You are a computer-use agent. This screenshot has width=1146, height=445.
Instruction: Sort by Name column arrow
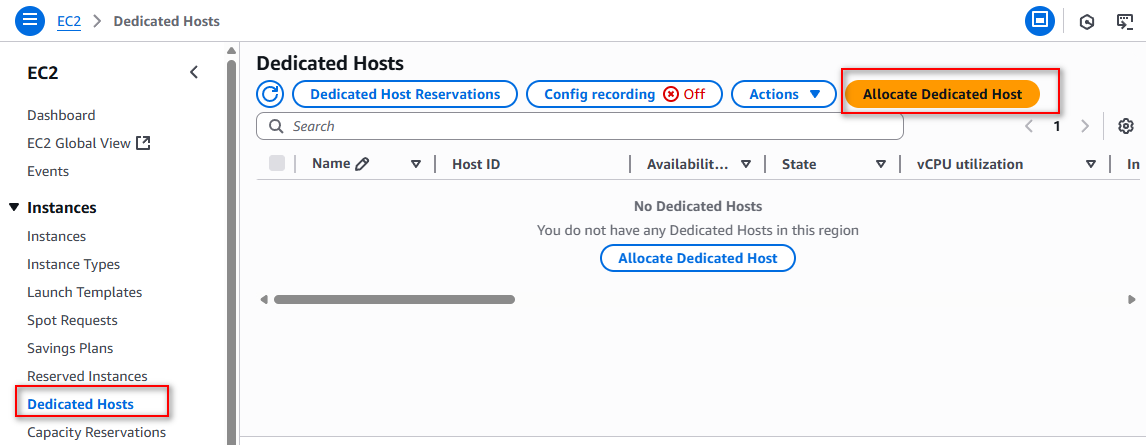[x=416, y=164]
